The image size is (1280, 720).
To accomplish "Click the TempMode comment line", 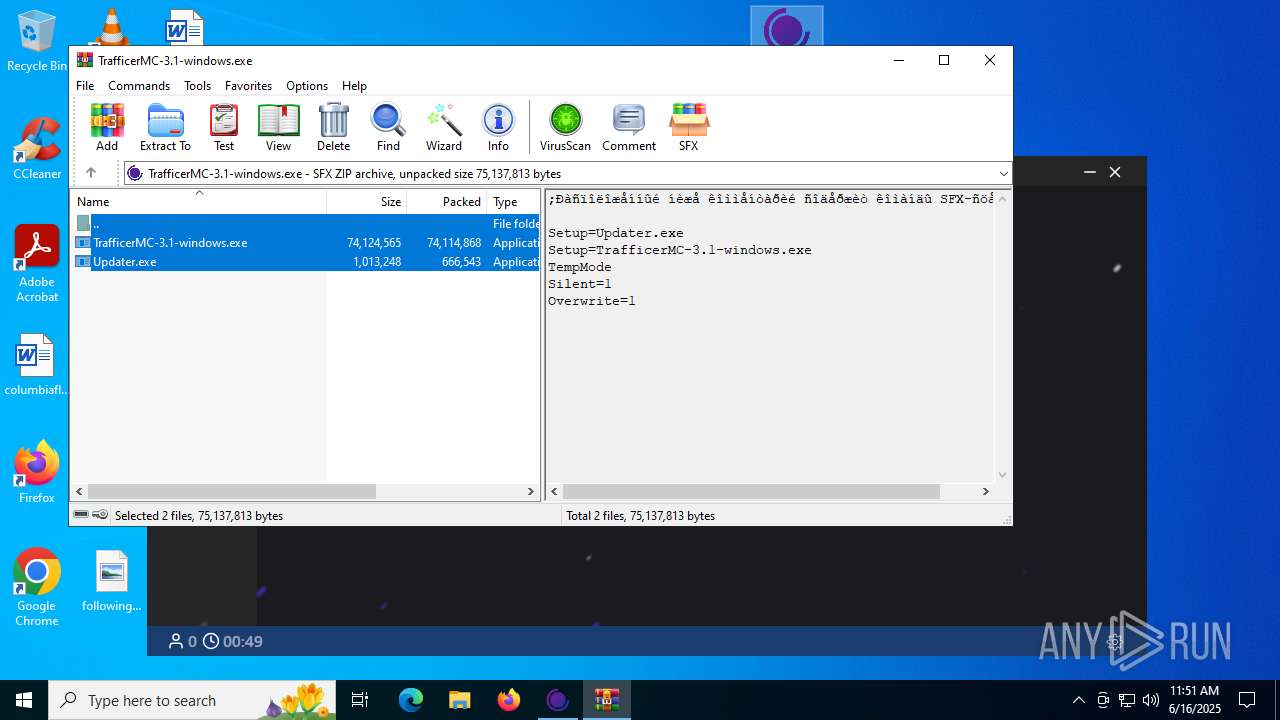I will tap(580, 267).
